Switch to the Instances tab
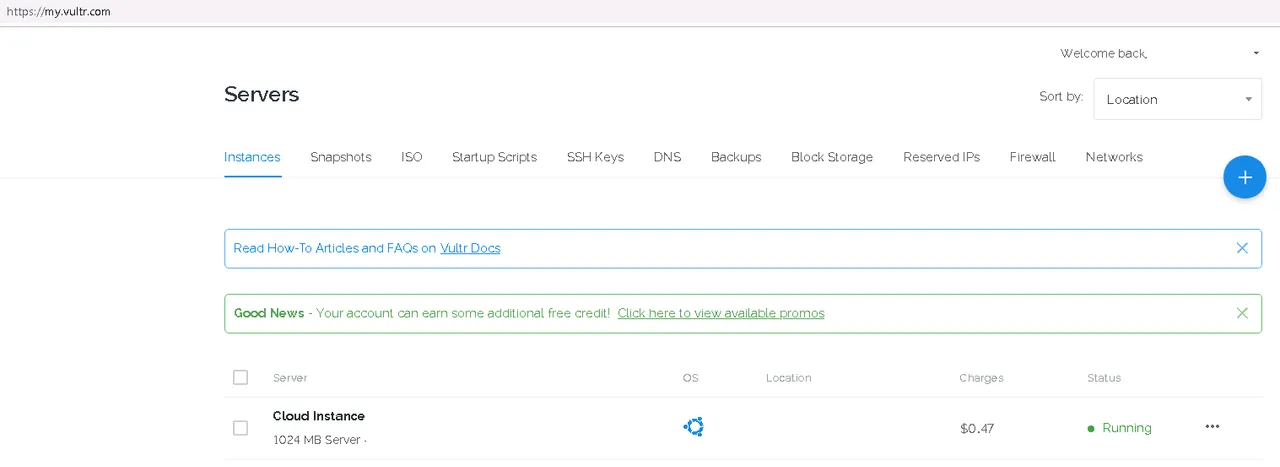 pos(252,157)
